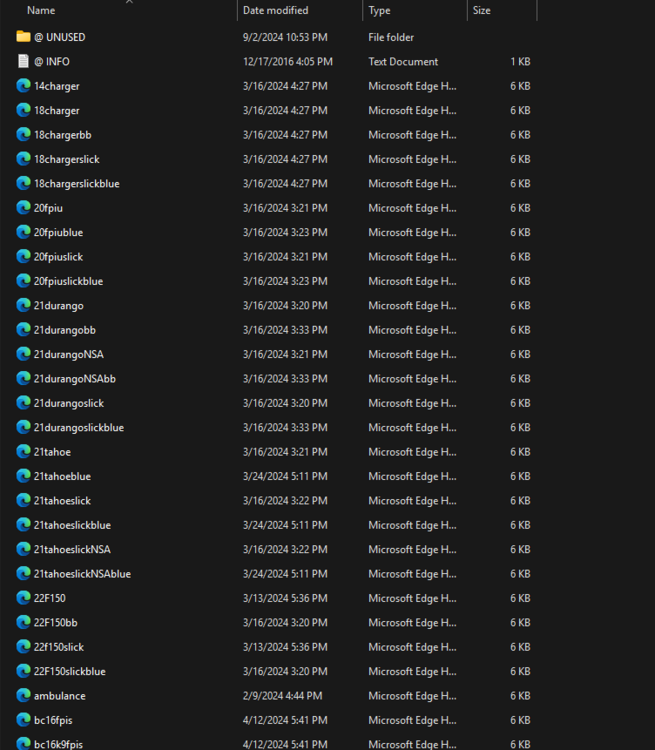The image size is (655, 750).
Task: Click the date 12/17/2016 4:05 PM
Action: 288,61
